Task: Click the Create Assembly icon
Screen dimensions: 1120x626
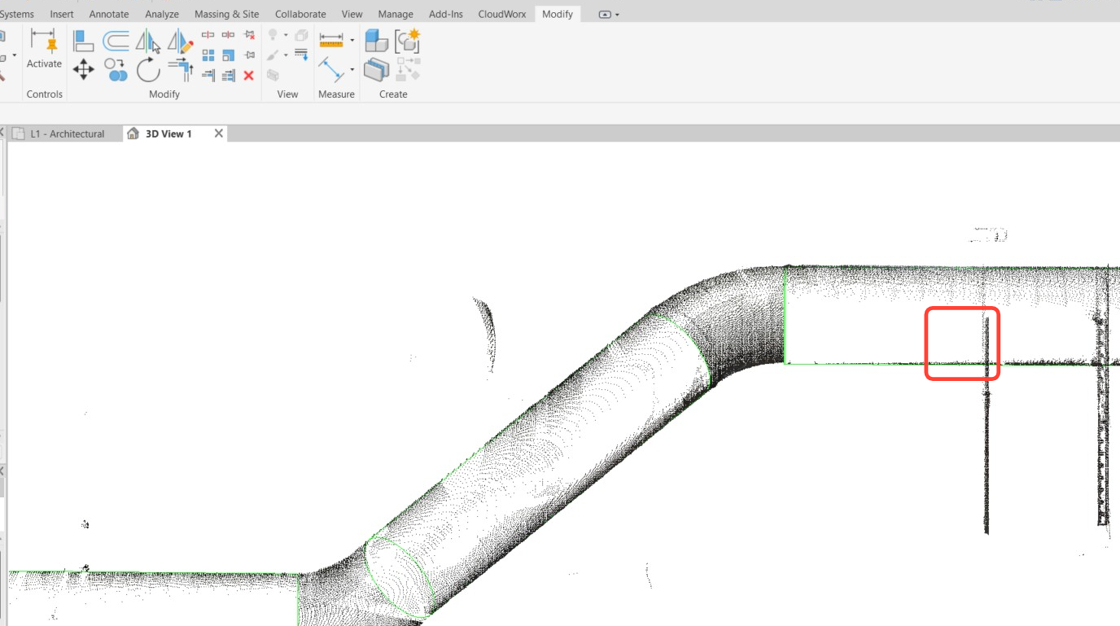Action: pos(376,41)
